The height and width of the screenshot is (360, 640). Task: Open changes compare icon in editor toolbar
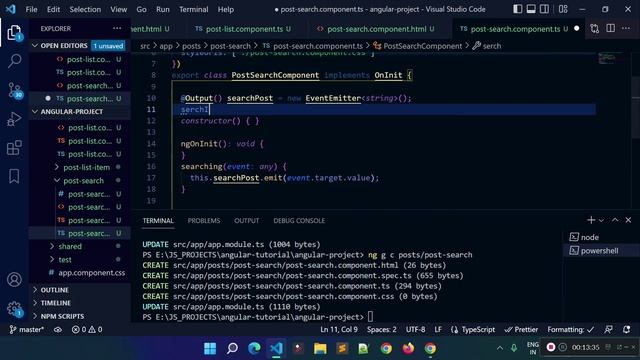(x=595, y=29)
